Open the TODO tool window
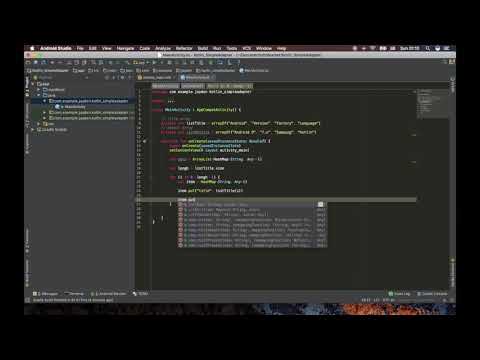Image resolution: width=480 pixels, height=360 pixels. point(140,294)
